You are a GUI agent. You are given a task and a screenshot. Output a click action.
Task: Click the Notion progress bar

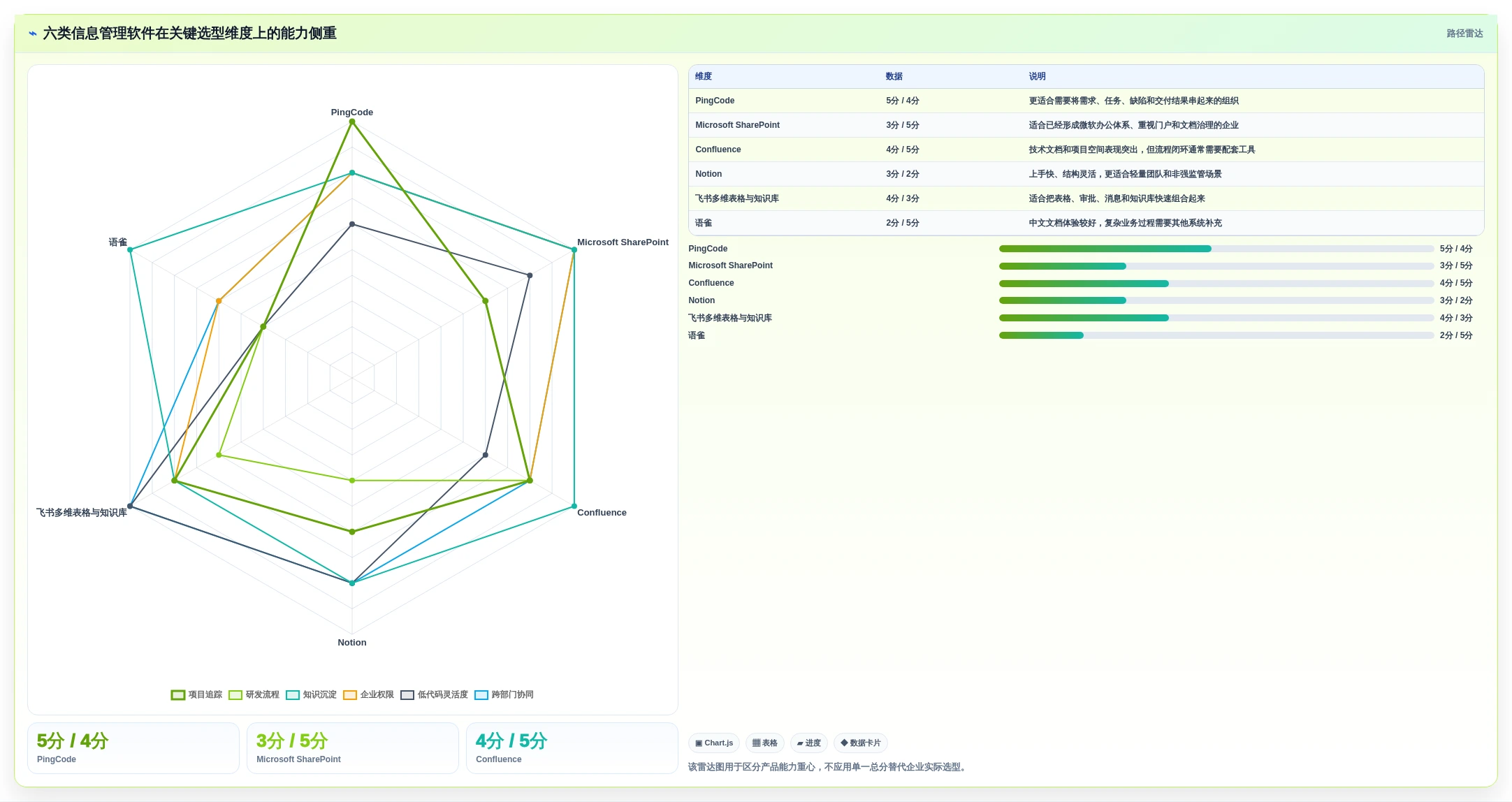1216,301
